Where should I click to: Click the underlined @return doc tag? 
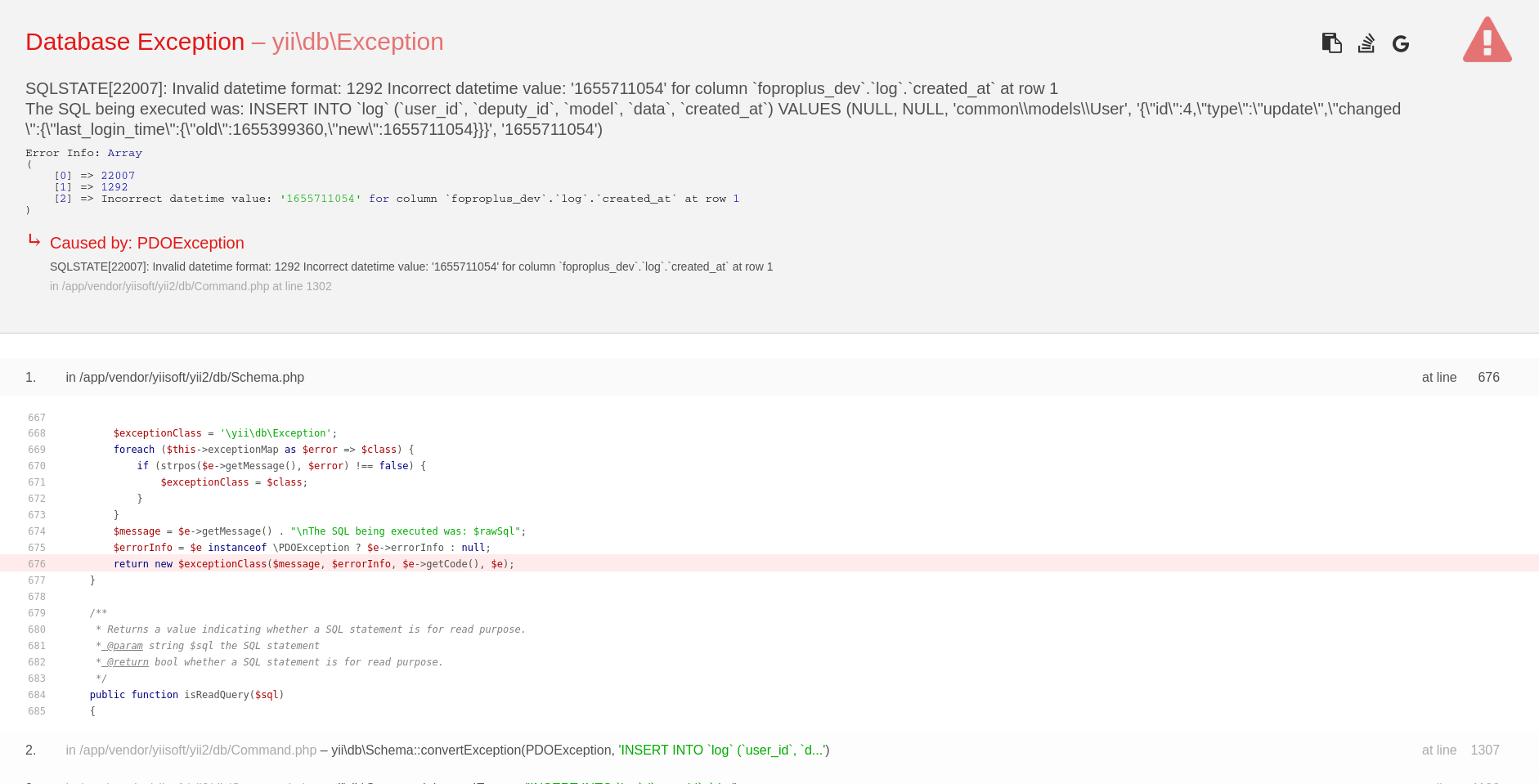pyautogui.click(x=127, y=662)
